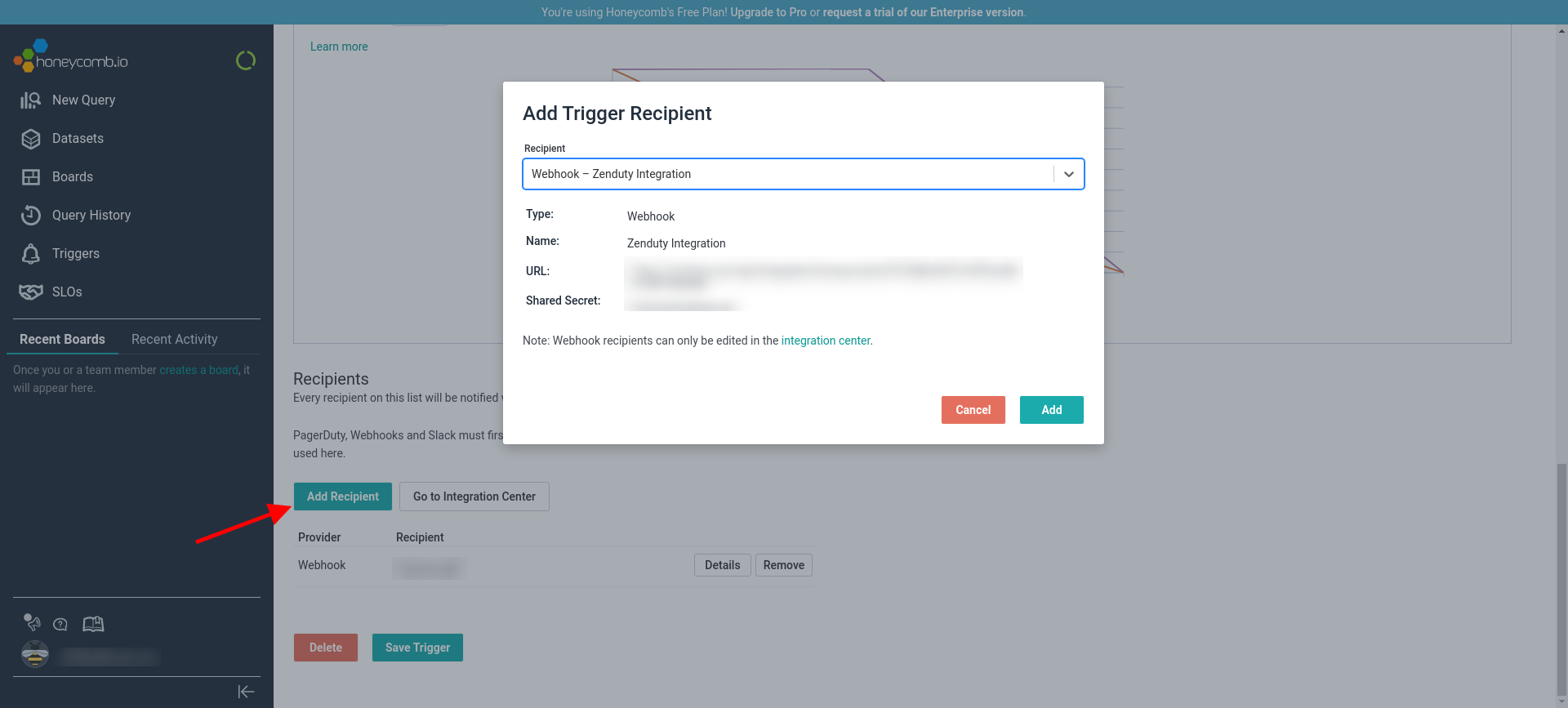Screen dimensions: 1568x708
Task: Click the Save Trigger button
Action: point(418,648)
